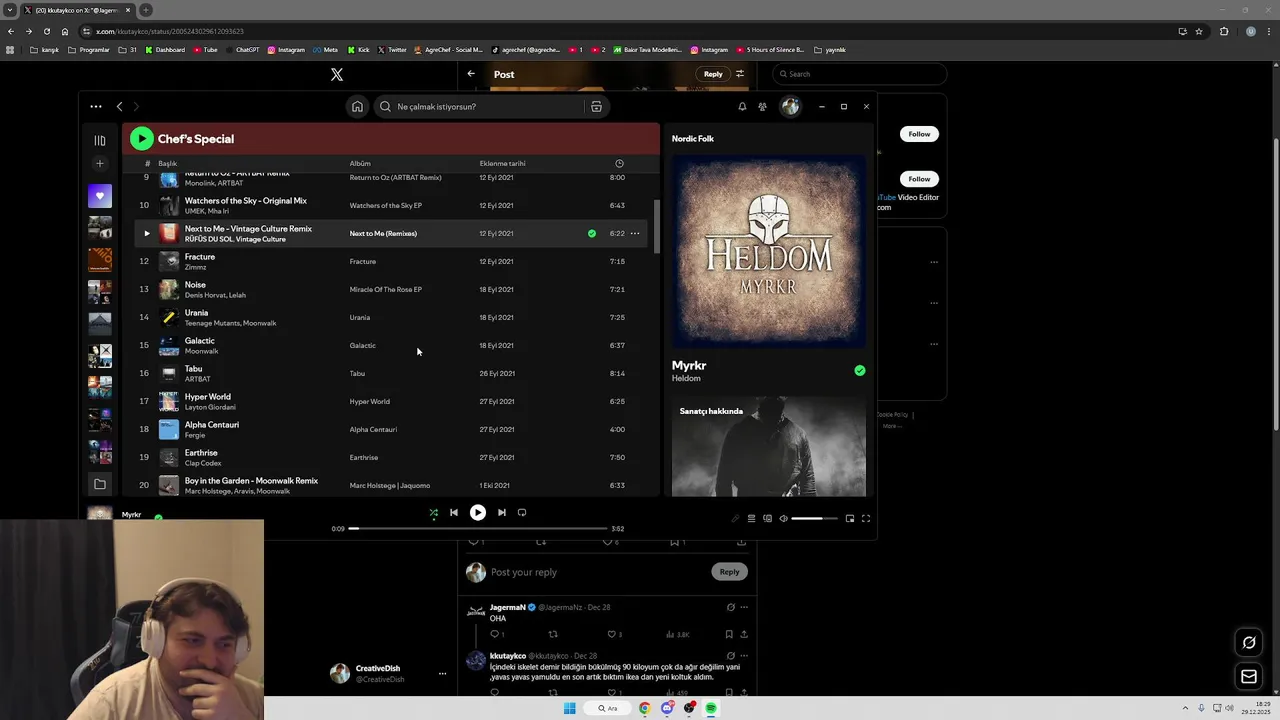The height and width of the screenshot is (720, 1280).
Task: Open JagermaN profile link
Action: [508, 607]
